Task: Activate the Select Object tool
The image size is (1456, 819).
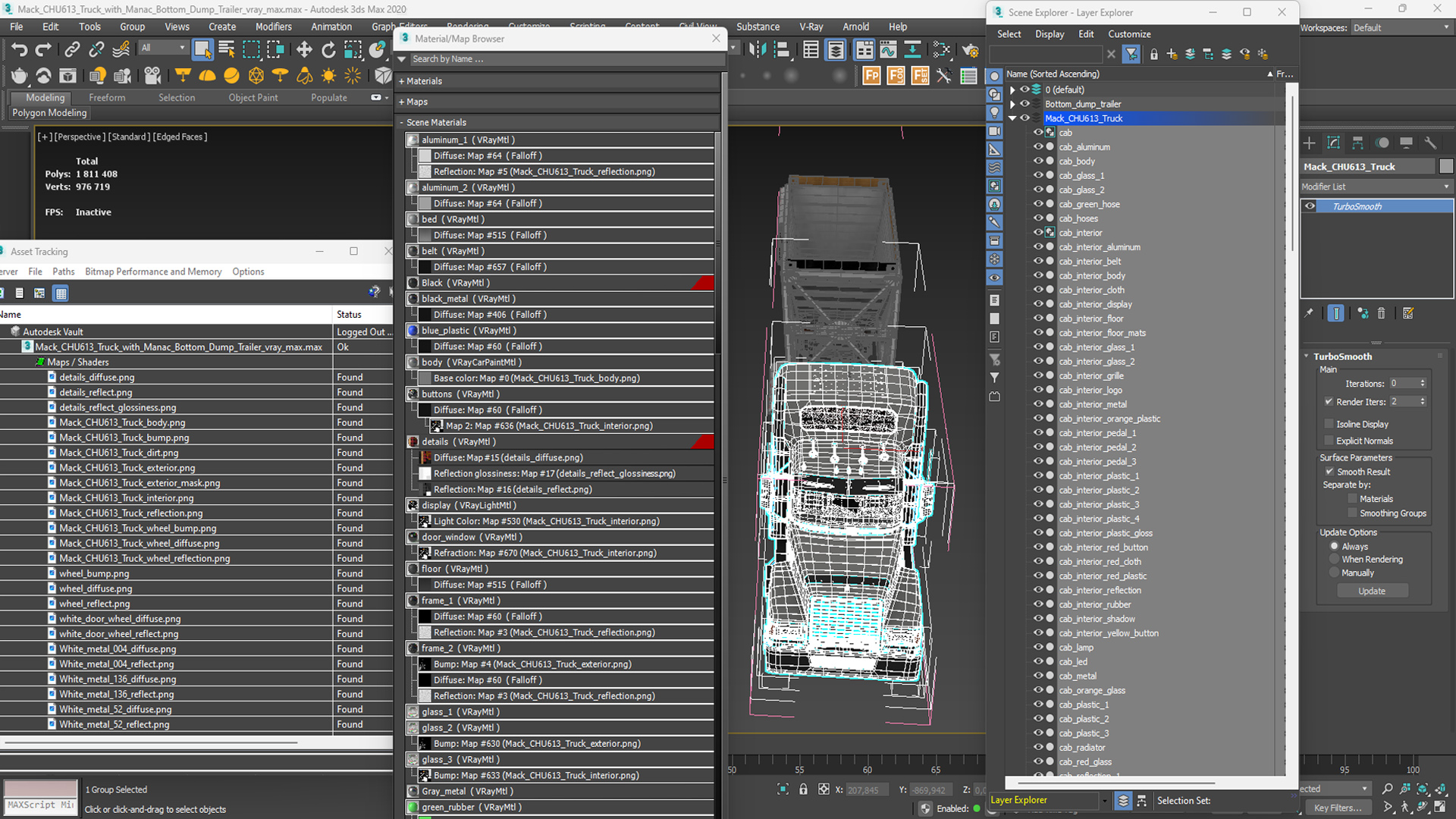Action: 202,50
